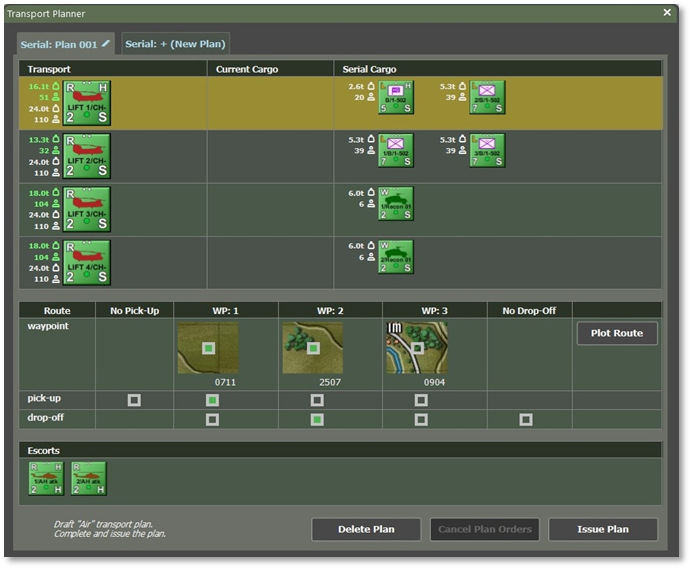The width and height of the screenshot is (691, 569).
Task: Select the LIFT 1 helicopter transport unit
Action: [87, 103]
